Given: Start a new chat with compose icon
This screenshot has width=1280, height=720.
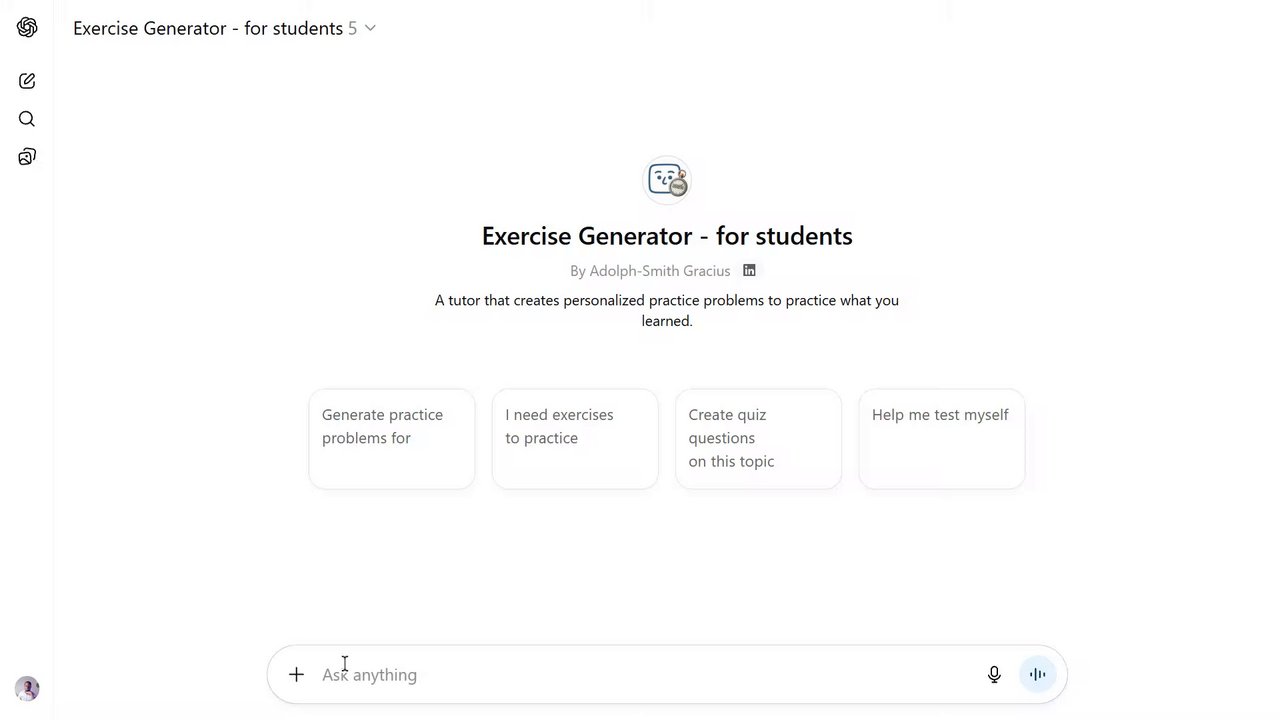Looking at the screenshot, I should pos(27,81).
